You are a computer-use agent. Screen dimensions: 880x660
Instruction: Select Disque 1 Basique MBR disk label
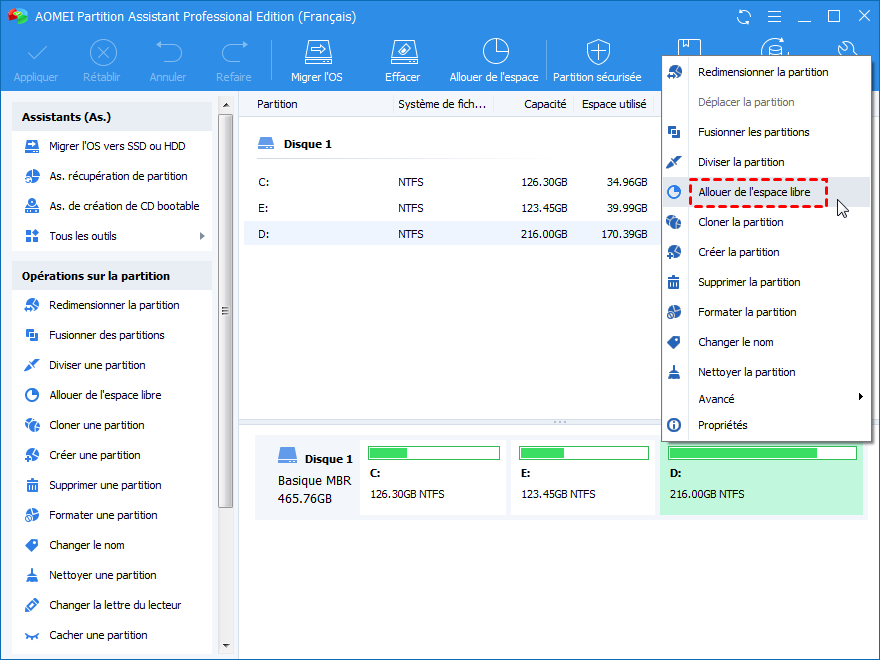pos(308,478)
